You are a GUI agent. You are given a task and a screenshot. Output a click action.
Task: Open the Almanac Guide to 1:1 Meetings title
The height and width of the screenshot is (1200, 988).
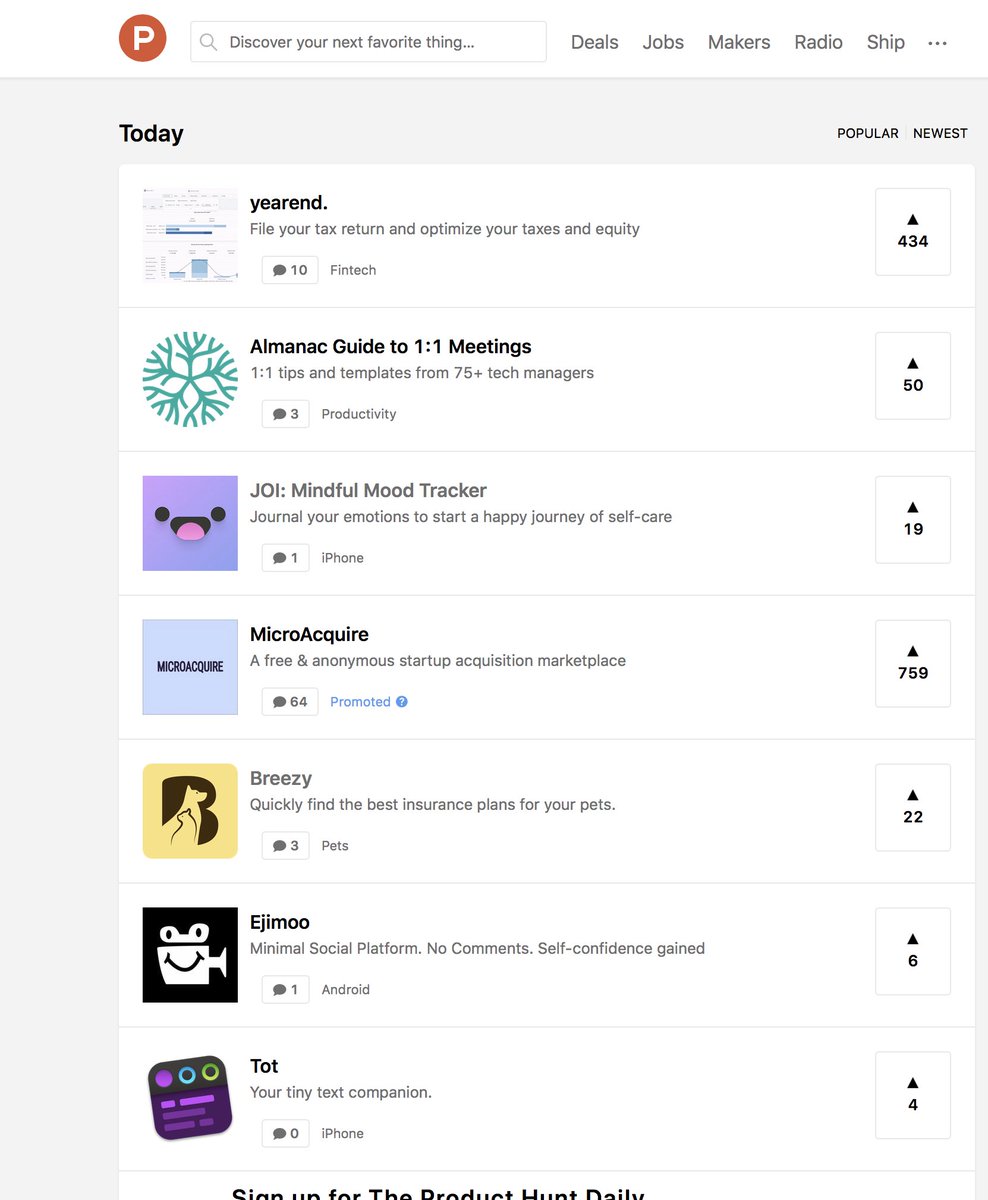point(391,347)
